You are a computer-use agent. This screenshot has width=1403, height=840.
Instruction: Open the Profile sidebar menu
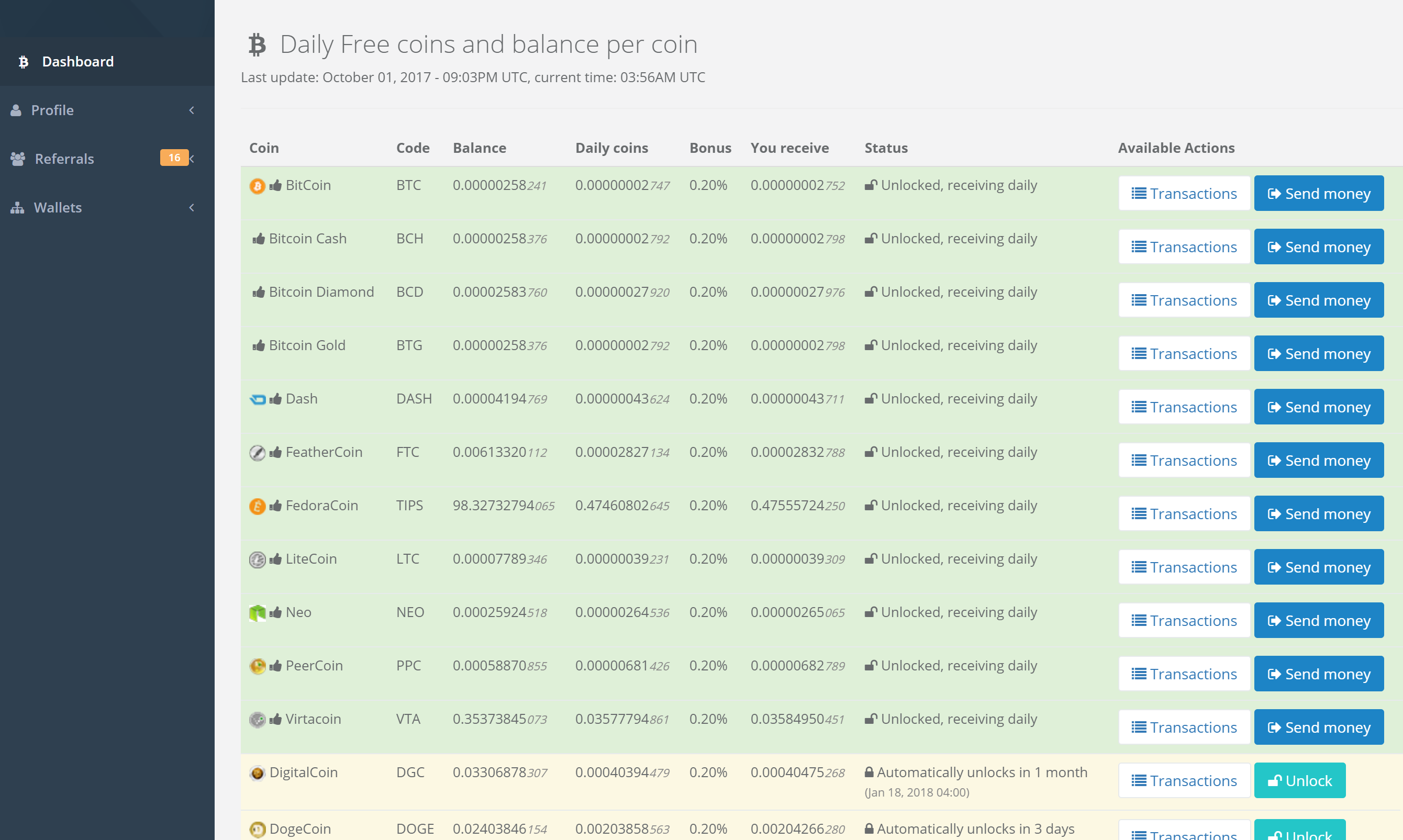point(107,110)
